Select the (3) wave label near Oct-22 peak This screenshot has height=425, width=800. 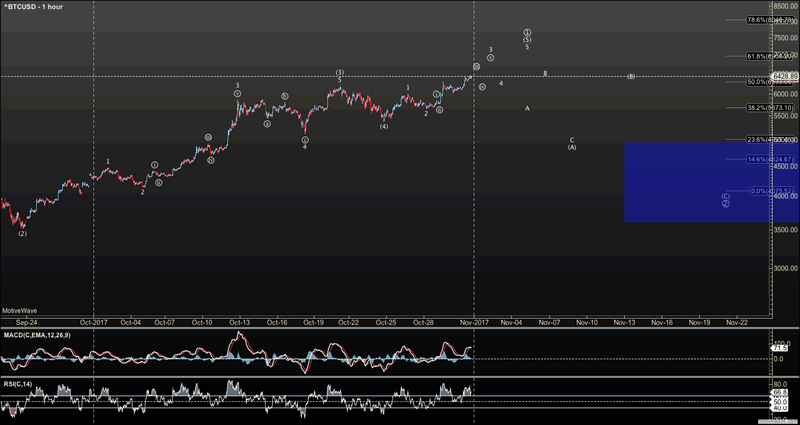click(x=340, y=72)
